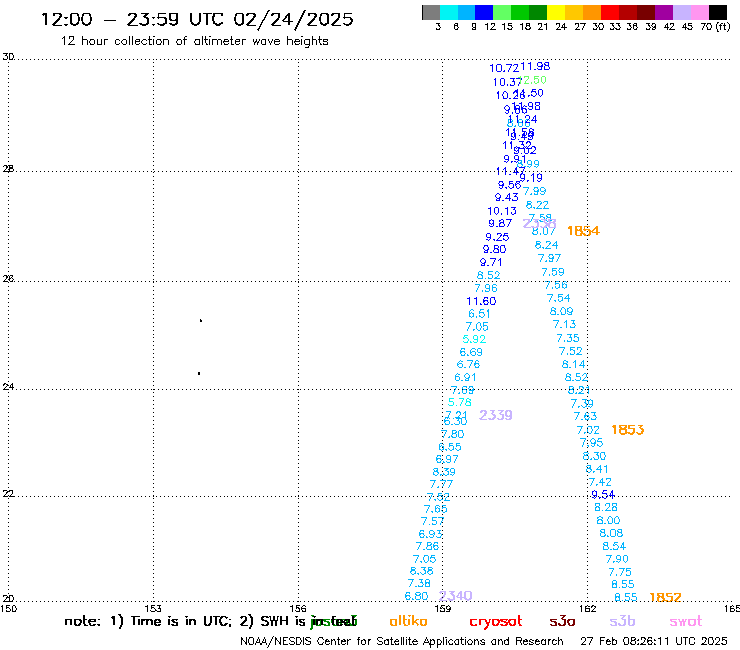Click the altika time label 1853
Image resolution: width=740 pixels, height=650 pixels.
627,430
